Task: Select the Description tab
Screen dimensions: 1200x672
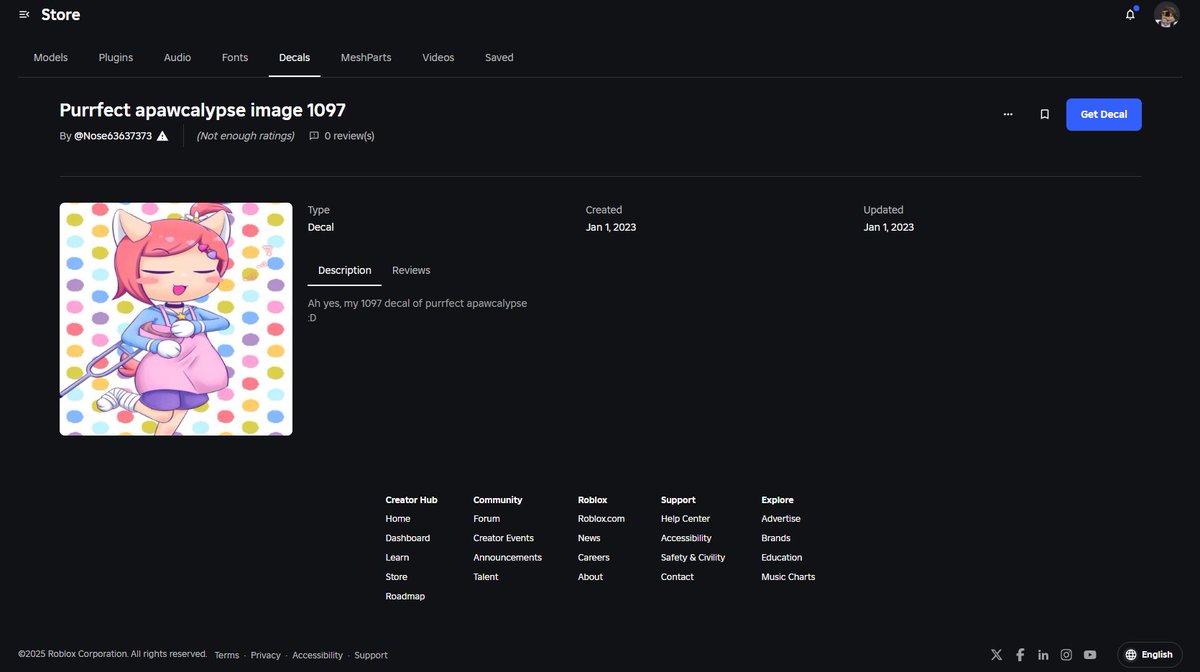Action: point(345,270)
